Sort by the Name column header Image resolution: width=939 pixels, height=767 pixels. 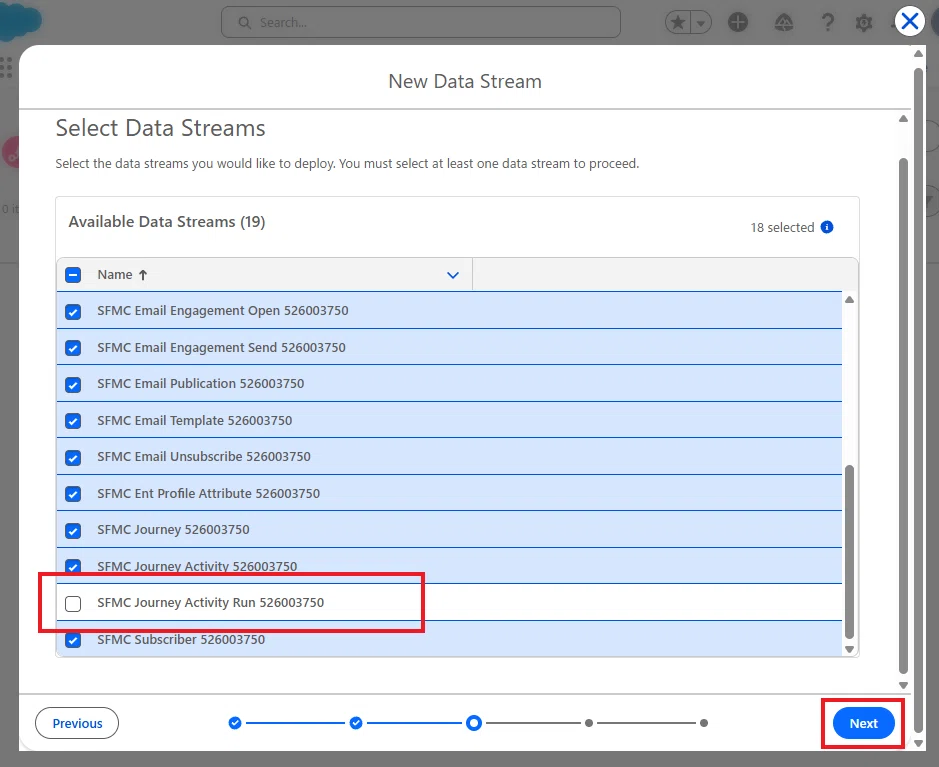click(122, 275)
